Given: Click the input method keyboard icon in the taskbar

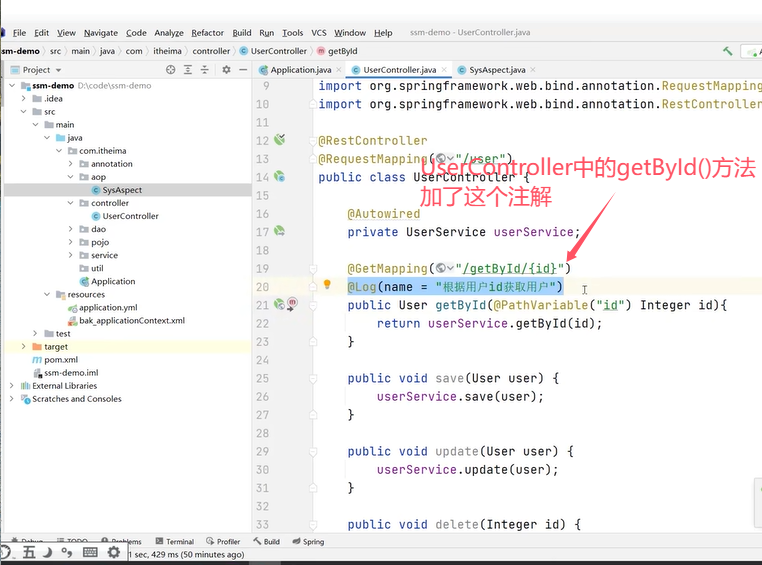Looking at the screenshot, I should point(90,552).
